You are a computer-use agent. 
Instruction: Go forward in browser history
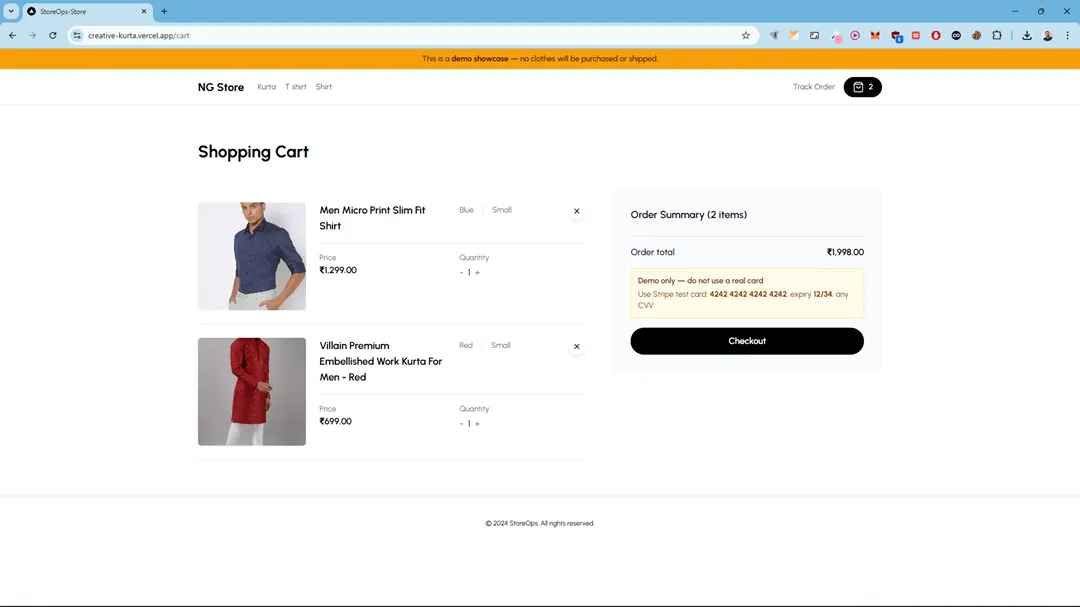click(32, 35)
